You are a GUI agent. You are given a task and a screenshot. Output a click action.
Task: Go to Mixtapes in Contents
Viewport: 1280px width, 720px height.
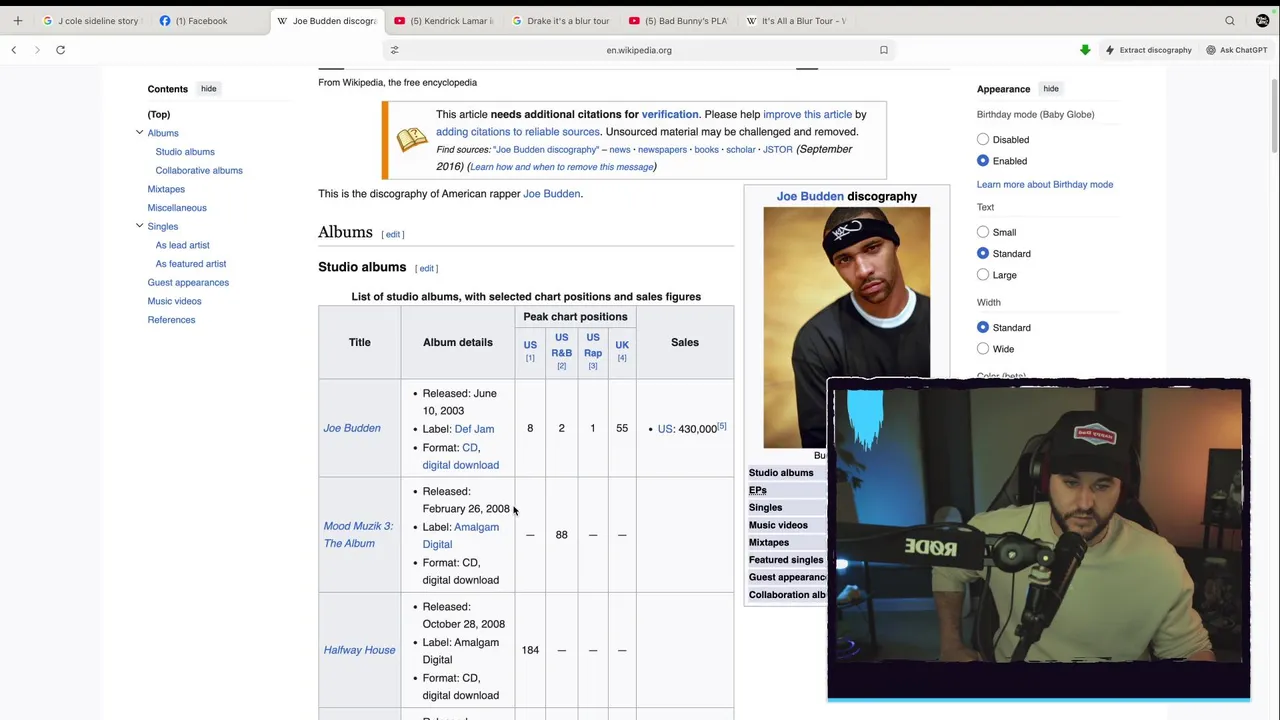click(x=166, y=189)
